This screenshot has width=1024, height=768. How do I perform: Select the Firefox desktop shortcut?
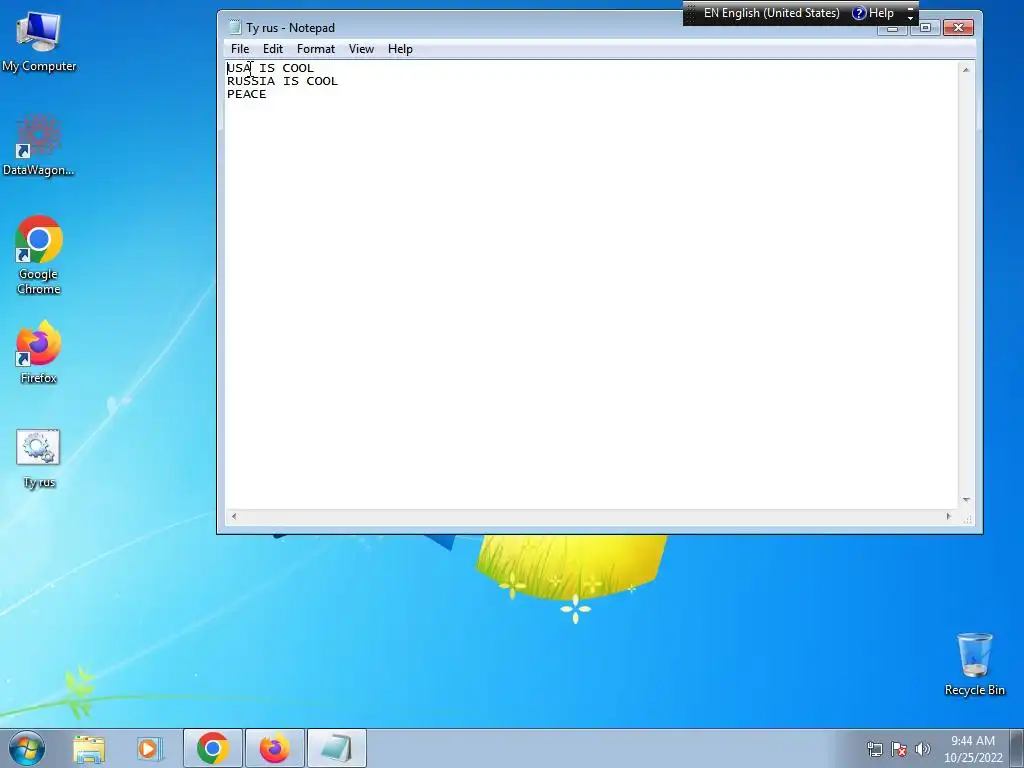tap(39, 352)
